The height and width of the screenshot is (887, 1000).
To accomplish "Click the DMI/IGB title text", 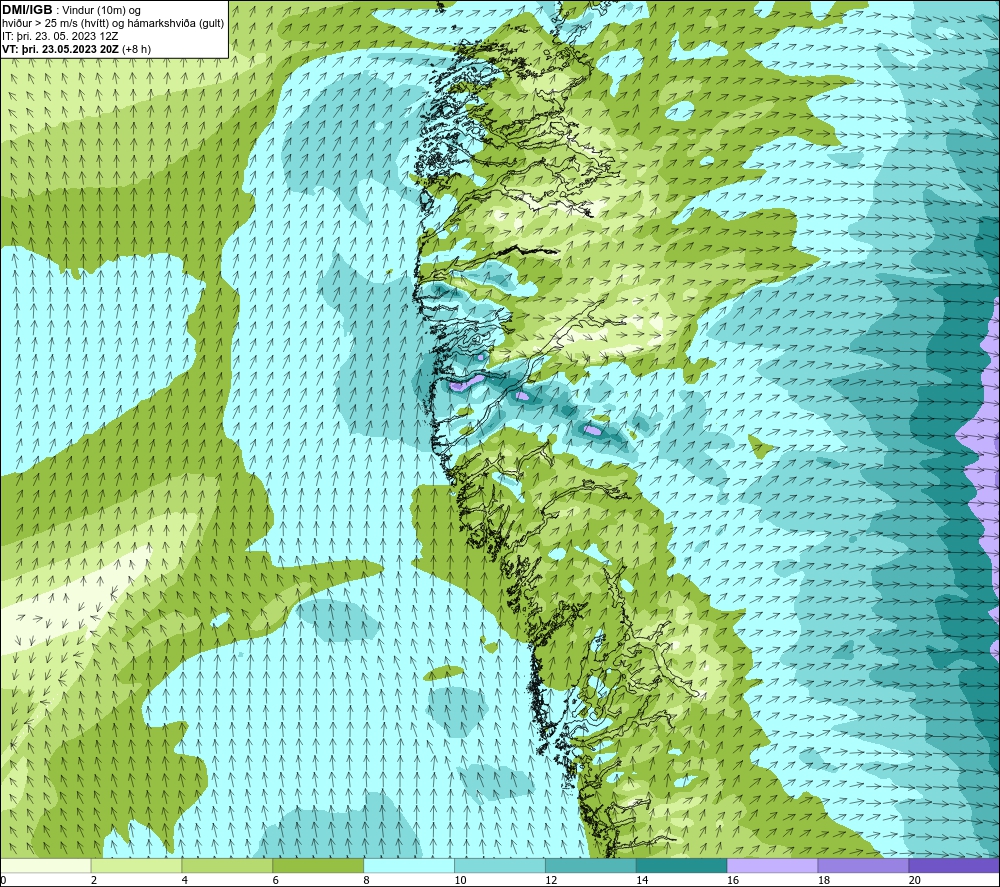I will pyautogui.click(x=27, y=10).
